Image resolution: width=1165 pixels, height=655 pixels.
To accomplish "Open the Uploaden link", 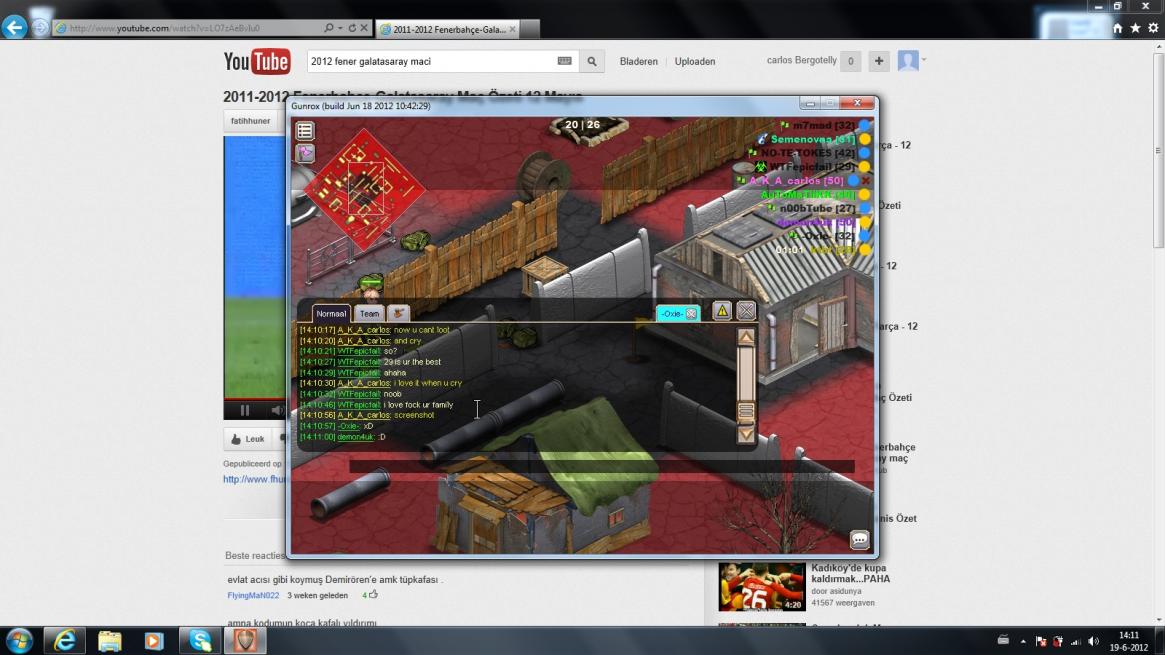I will (x=695, y=62).
